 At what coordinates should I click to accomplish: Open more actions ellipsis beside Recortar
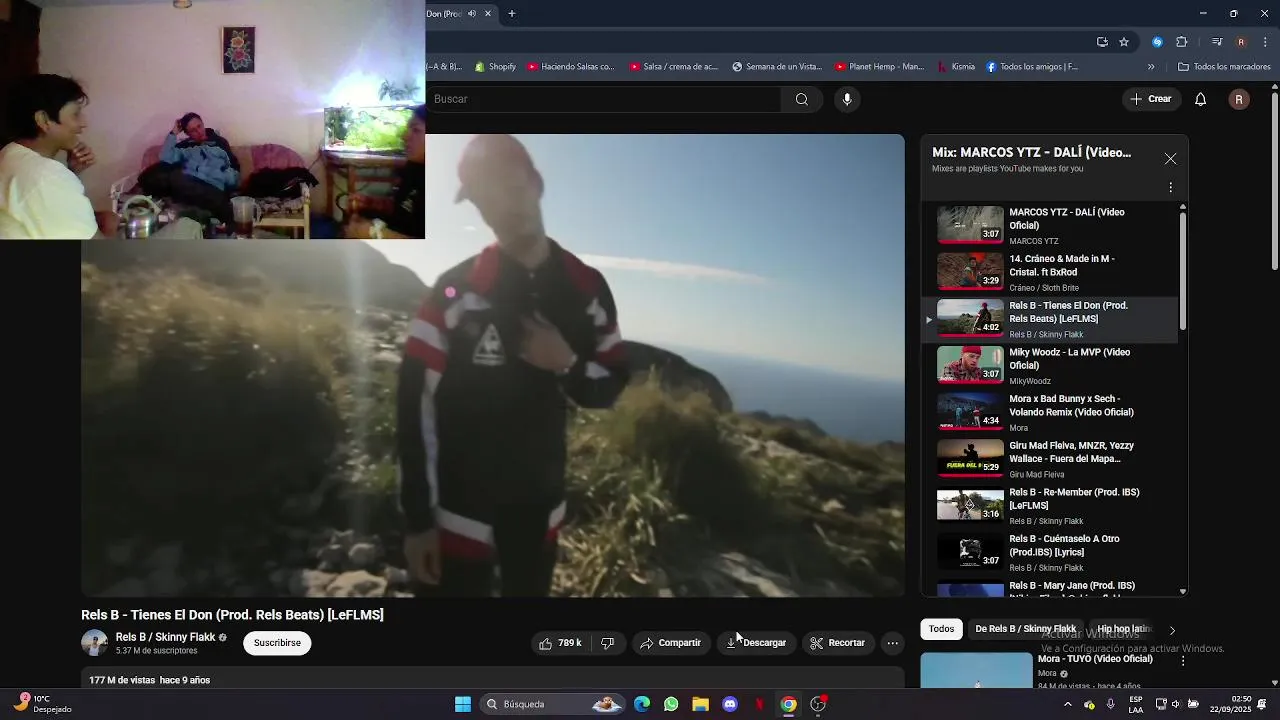click(x=893, y=643)
